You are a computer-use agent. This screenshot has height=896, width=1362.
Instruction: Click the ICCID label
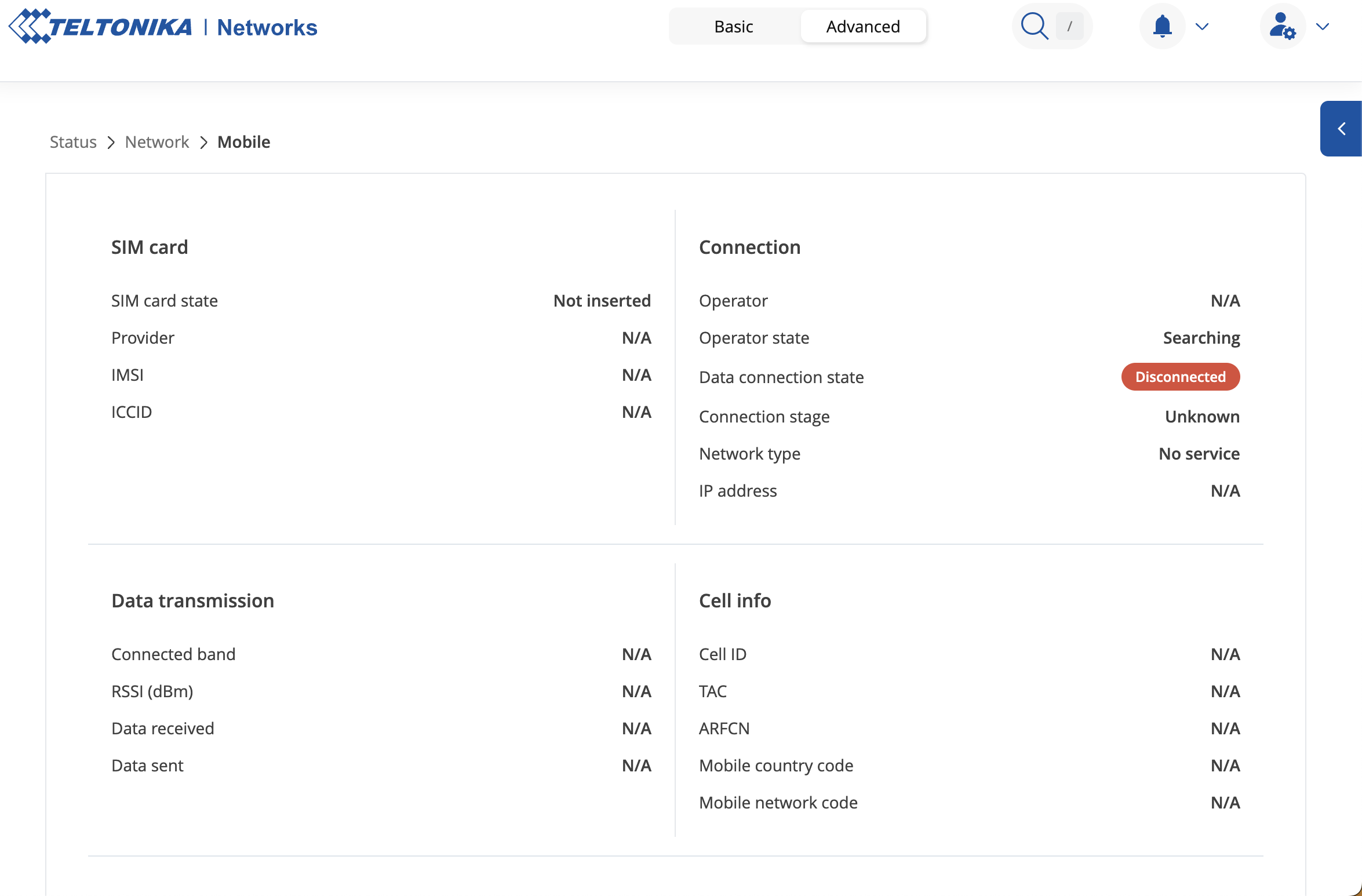tap(132, 412)
